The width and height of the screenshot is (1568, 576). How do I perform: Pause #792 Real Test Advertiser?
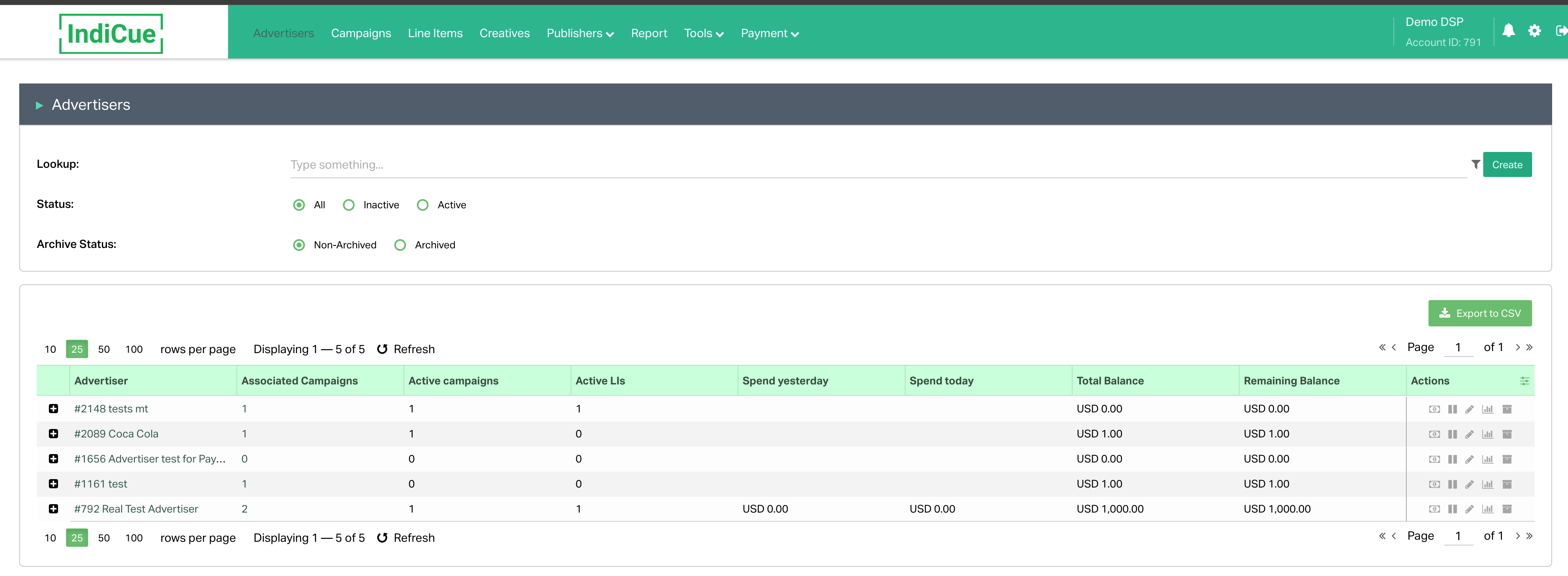[1452, 509]
